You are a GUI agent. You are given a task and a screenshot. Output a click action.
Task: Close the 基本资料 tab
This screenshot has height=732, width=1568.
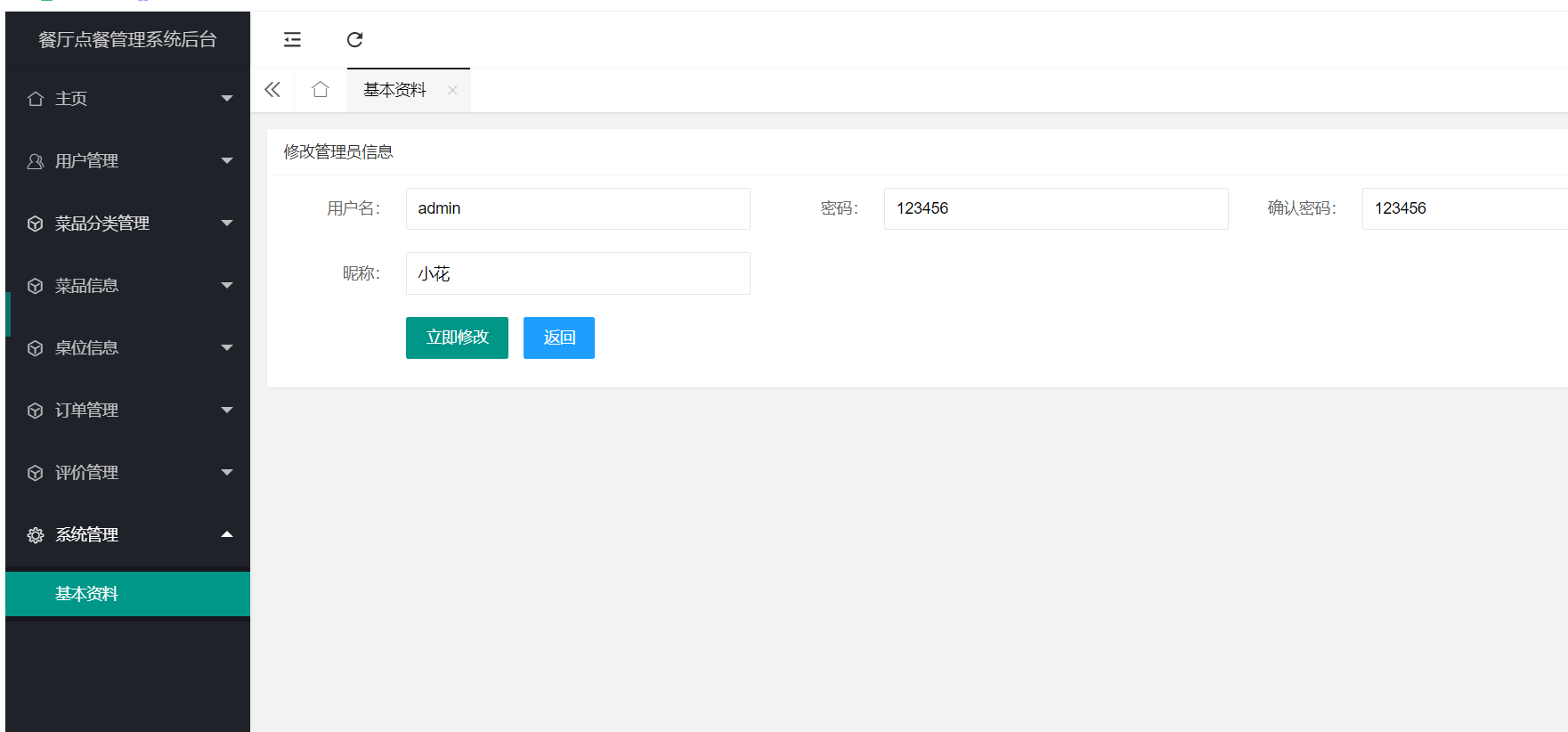452,90
